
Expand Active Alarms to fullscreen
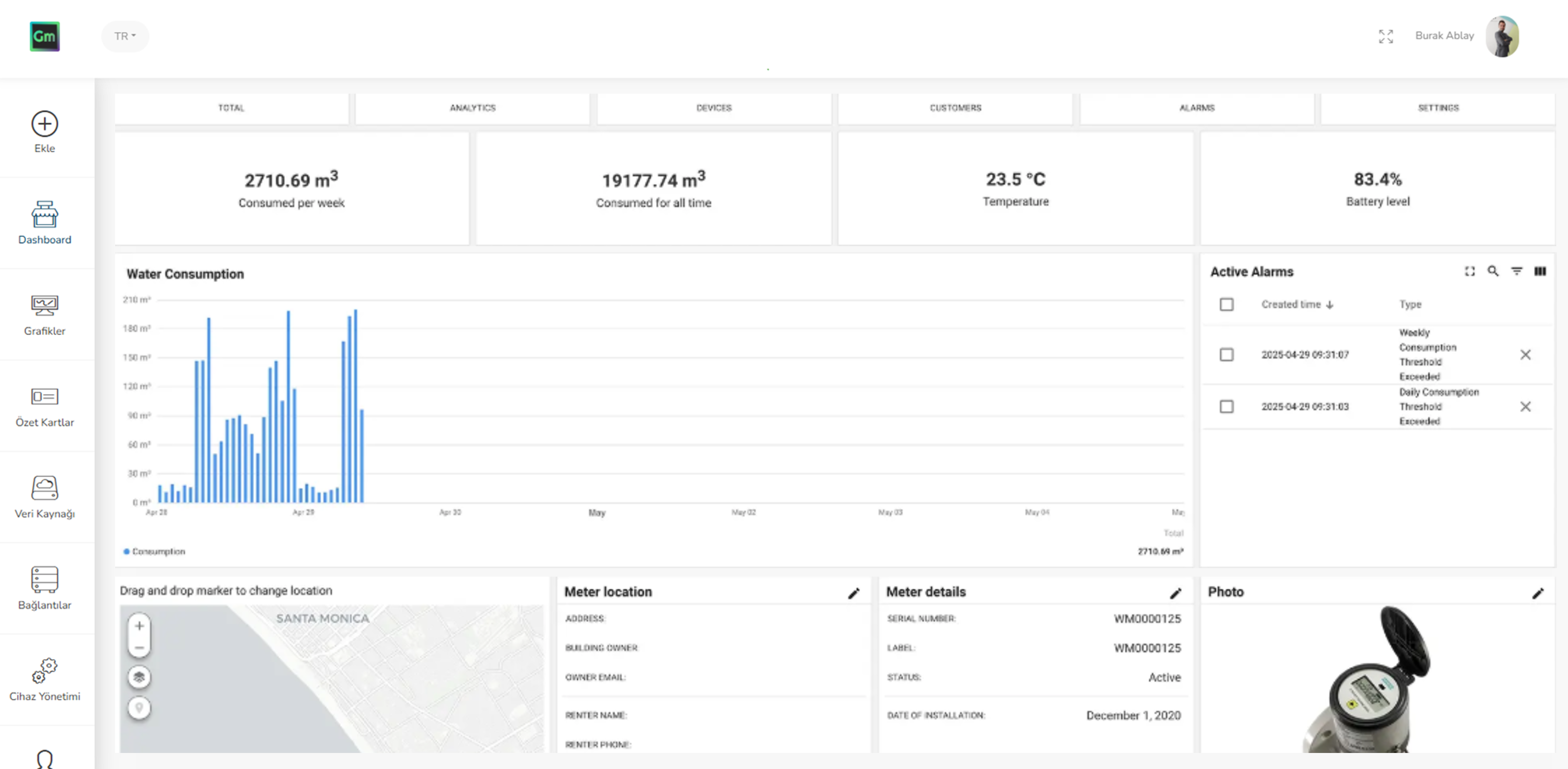tap(1469, 272)
